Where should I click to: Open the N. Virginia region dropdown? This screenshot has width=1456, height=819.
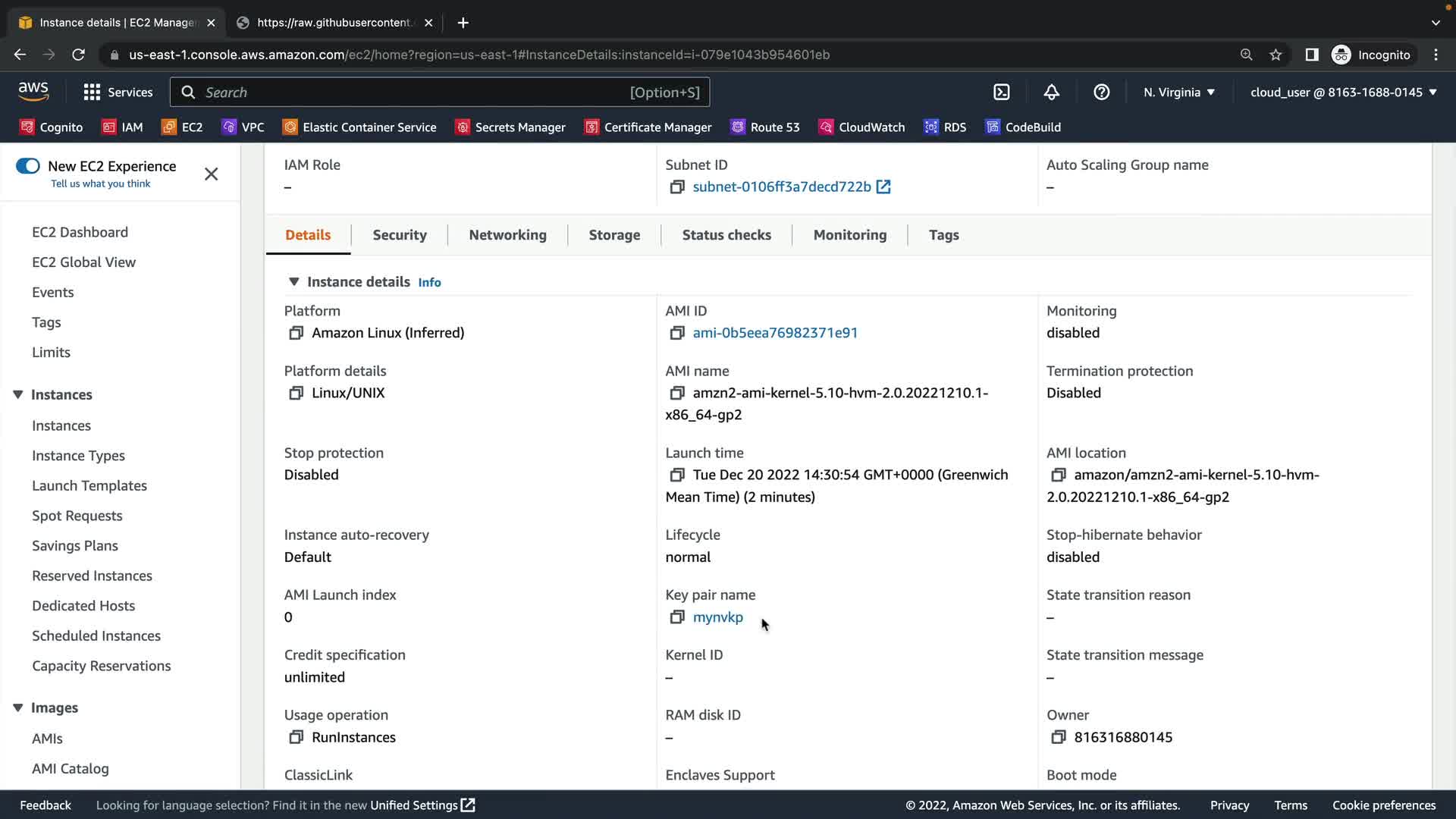tap(1178, 93)
